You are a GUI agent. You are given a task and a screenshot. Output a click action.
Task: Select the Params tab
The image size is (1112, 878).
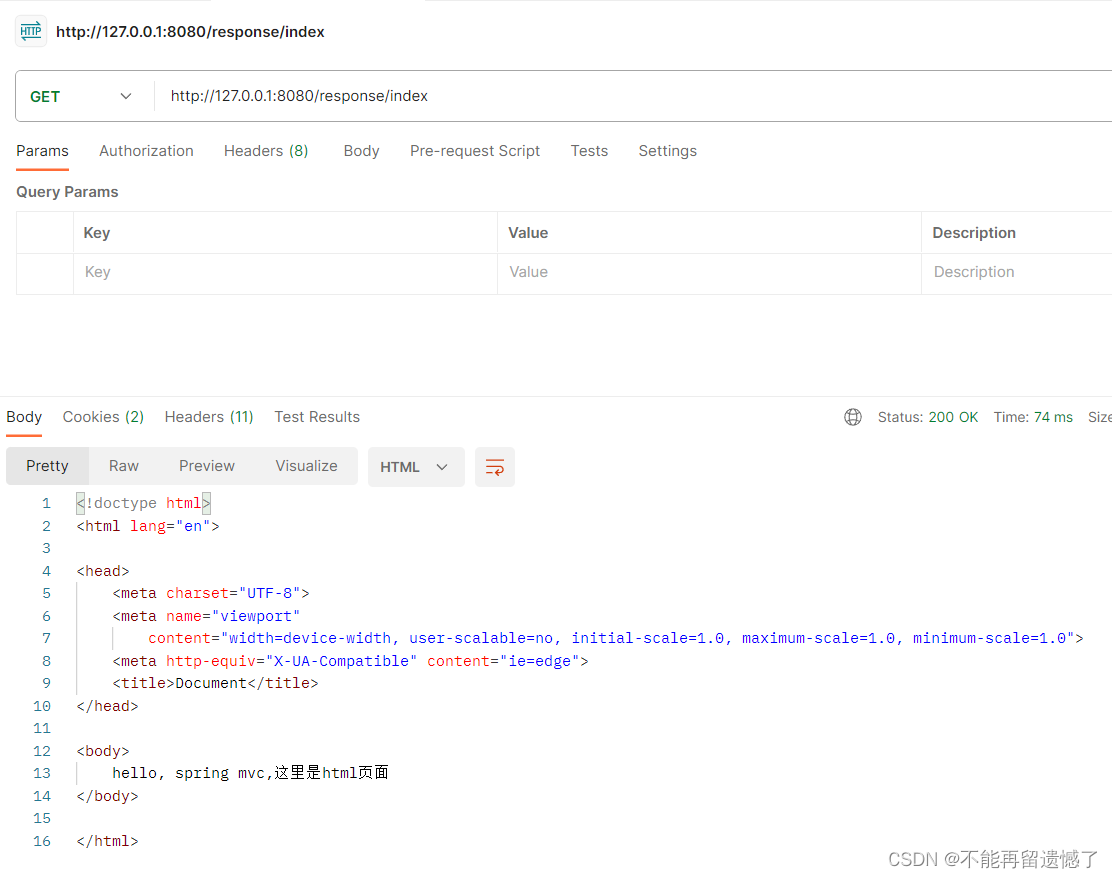coord(43,151)
